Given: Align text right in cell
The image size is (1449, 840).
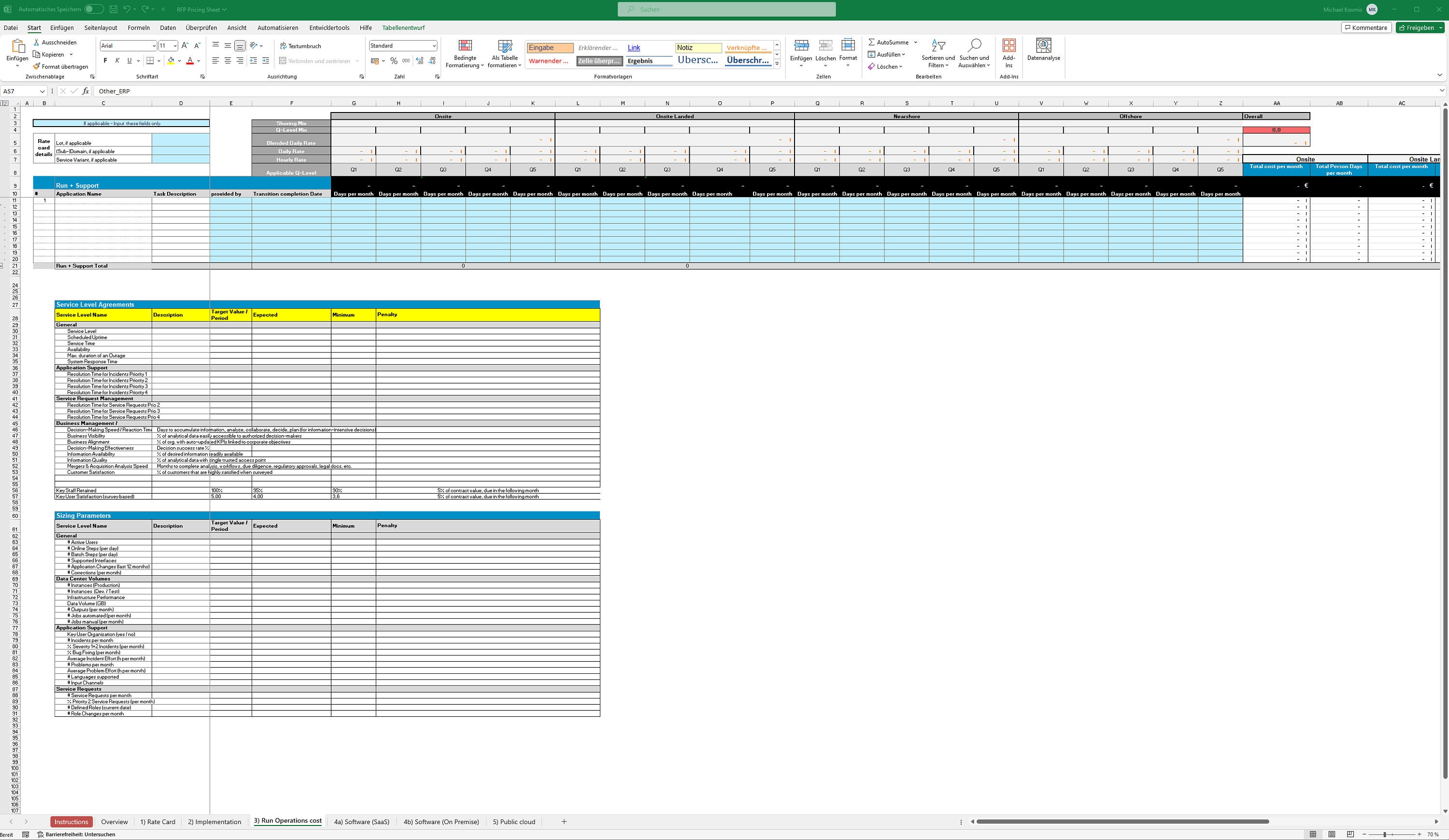Looking at the screenshot, I should [x=240, y=61].
